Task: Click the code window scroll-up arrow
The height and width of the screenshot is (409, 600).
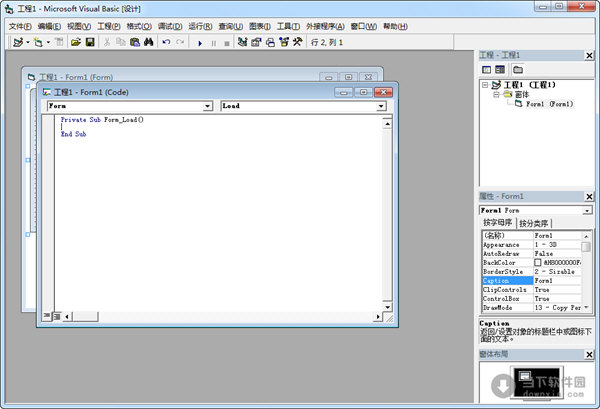Action: (x=387, y=124)
